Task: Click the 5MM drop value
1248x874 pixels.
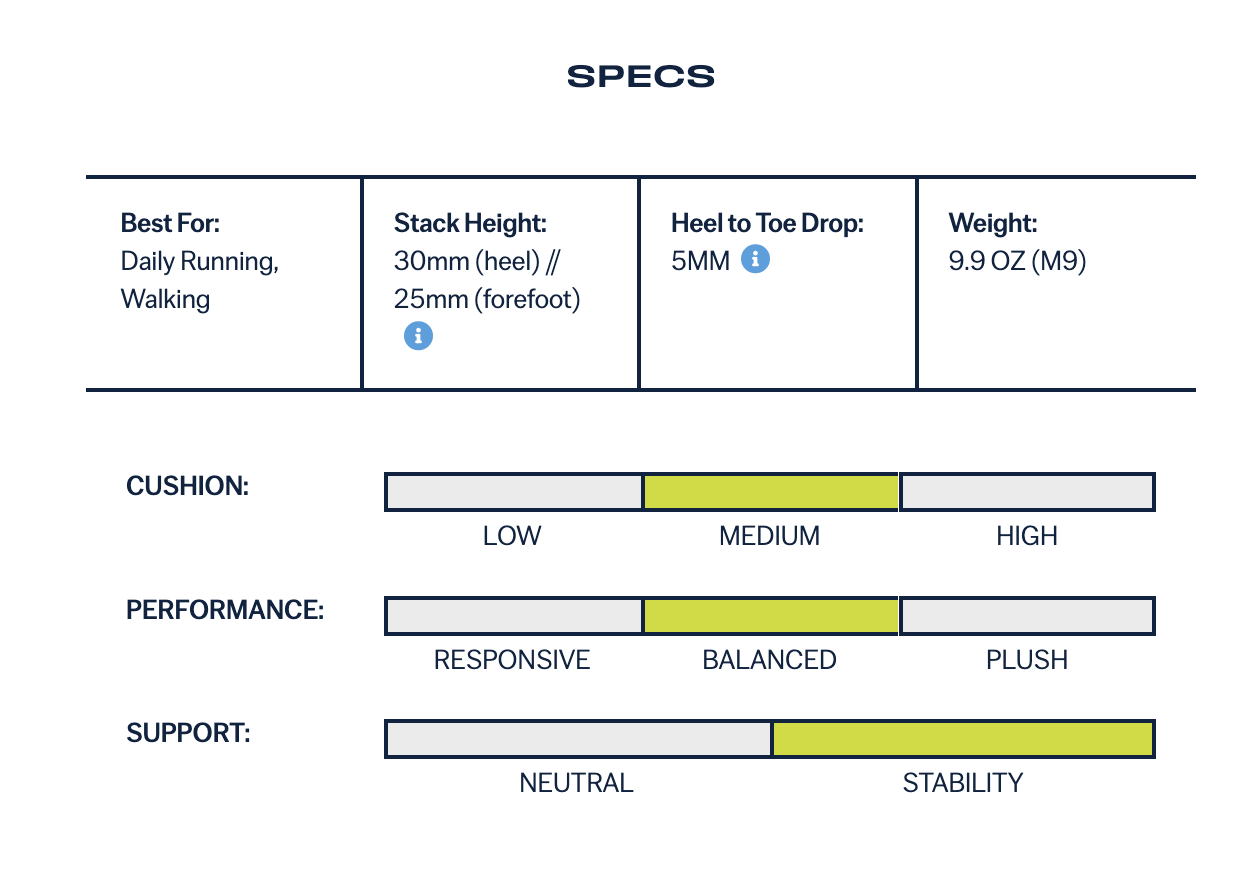Action: [701, 261]
